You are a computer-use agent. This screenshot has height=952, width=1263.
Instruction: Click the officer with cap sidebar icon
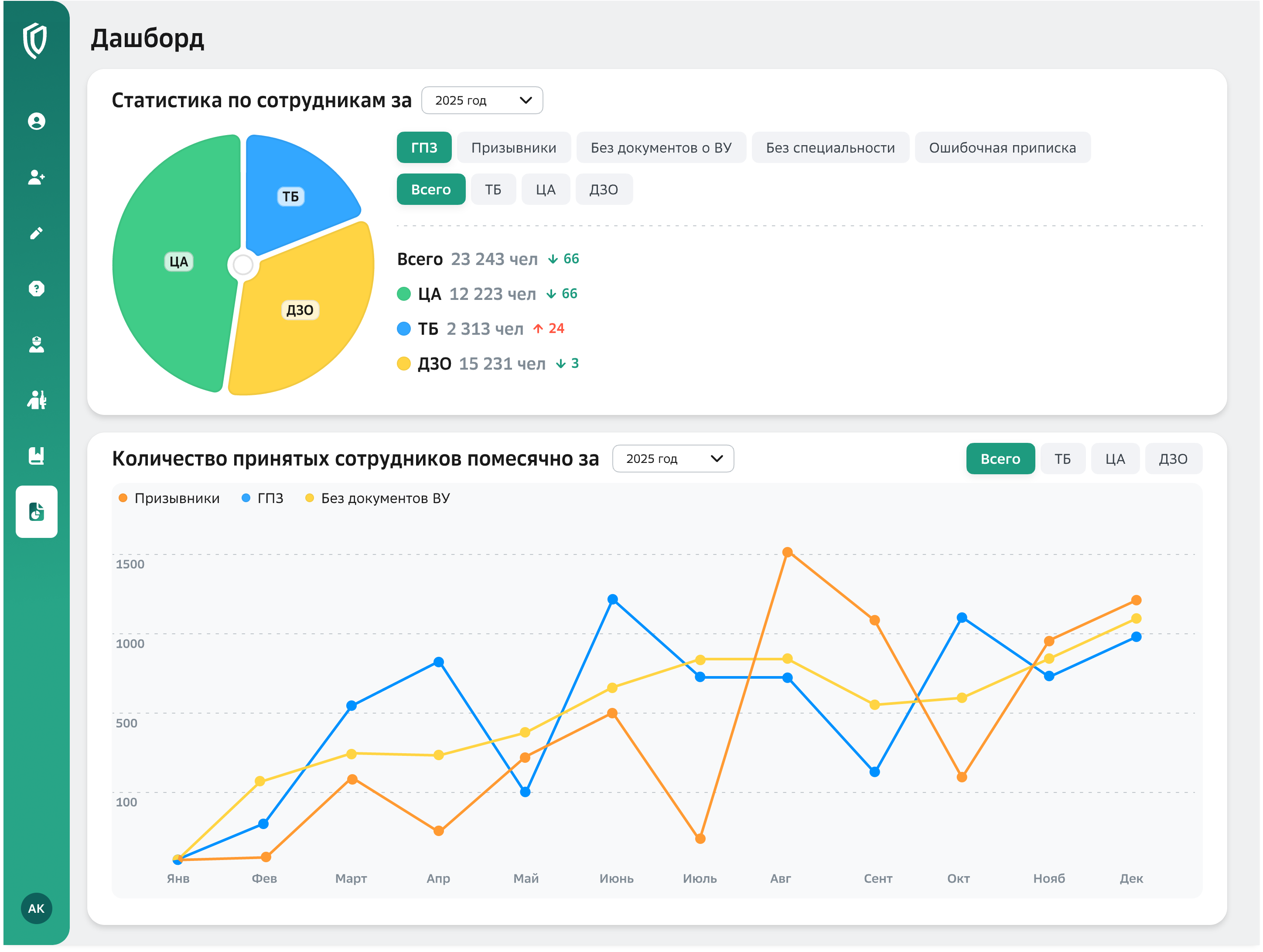(x=37, y=344)
